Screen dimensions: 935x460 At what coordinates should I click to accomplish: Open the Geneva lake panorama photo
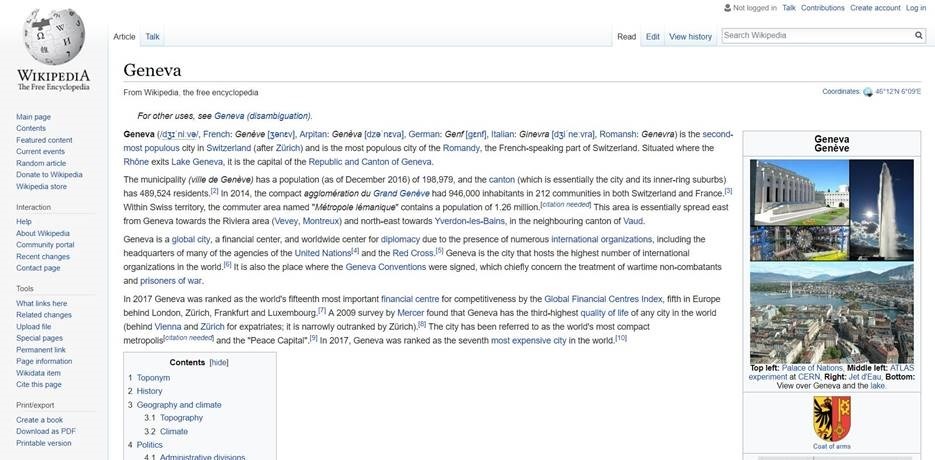832,313
